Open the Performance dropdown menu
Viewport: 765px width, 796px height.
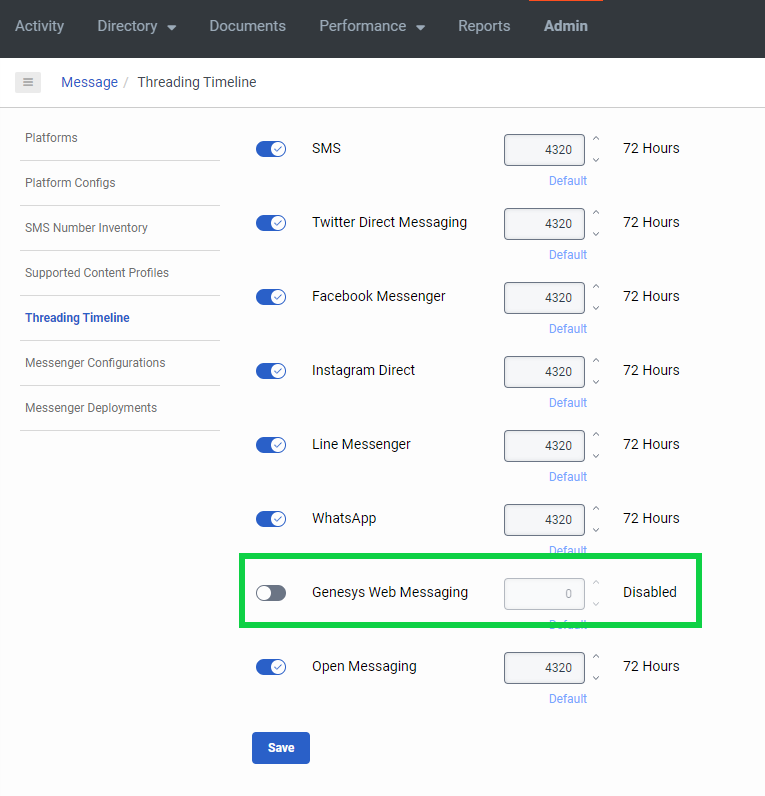tap(371, 26)
